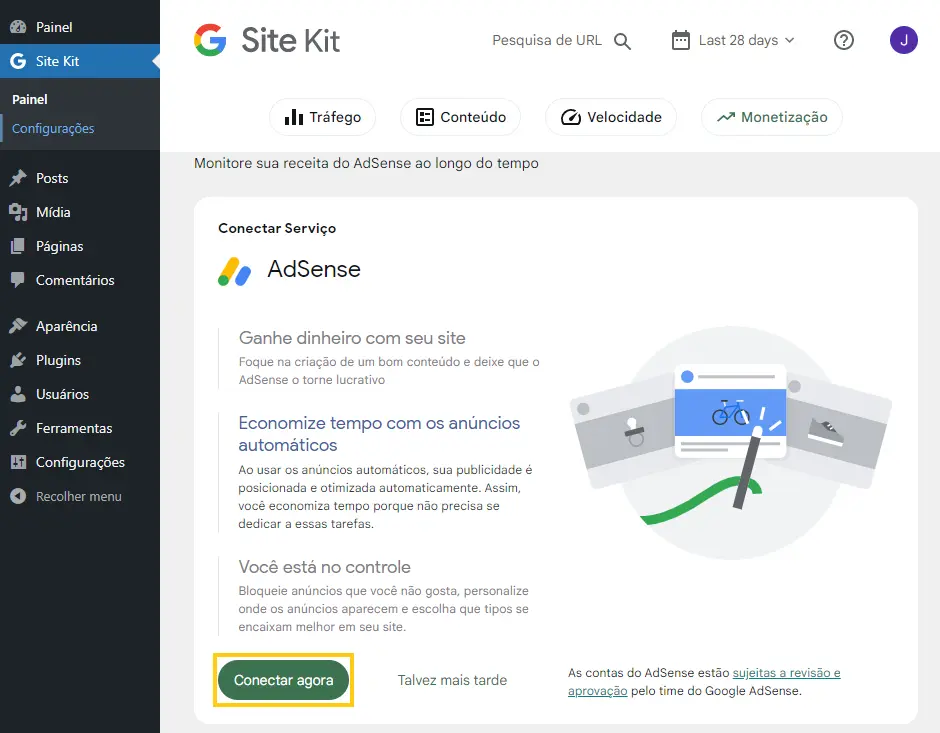Open Configurações submenu under Site Kit
This screenshot has height=733, width=940.
click(53, 128)
